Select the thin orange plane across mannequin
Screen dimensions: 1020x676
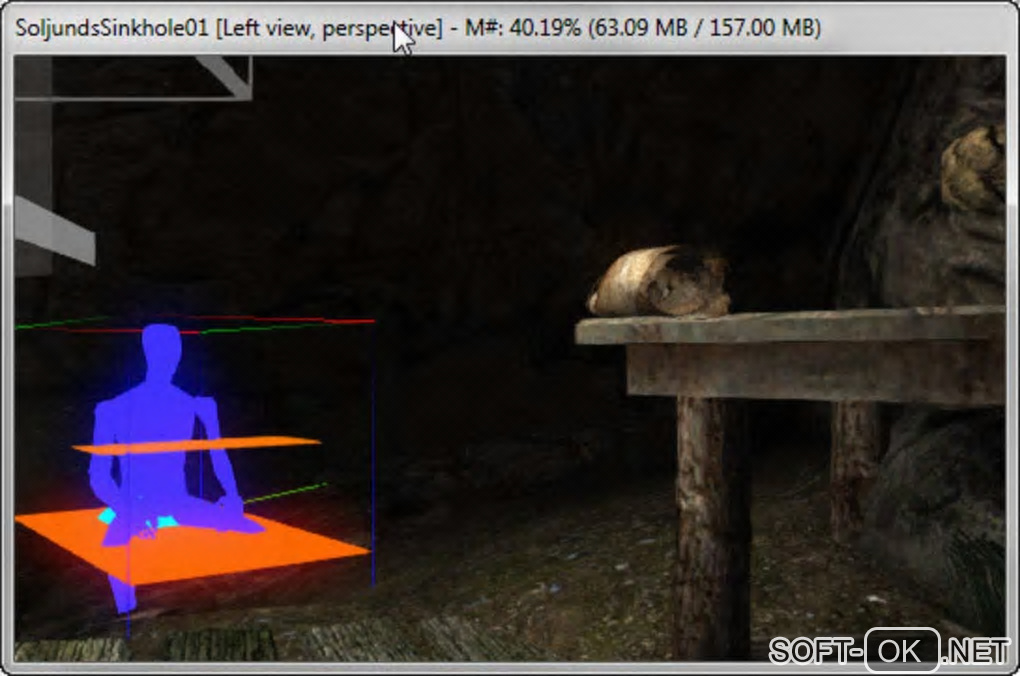(196, 445)
